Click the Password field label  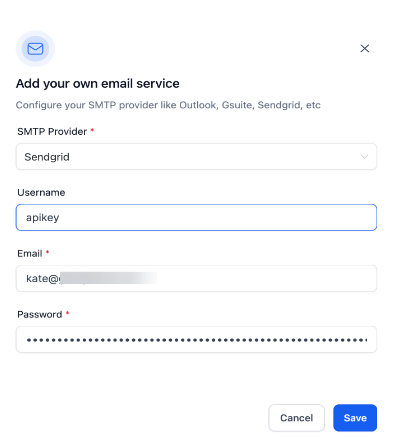40,314
